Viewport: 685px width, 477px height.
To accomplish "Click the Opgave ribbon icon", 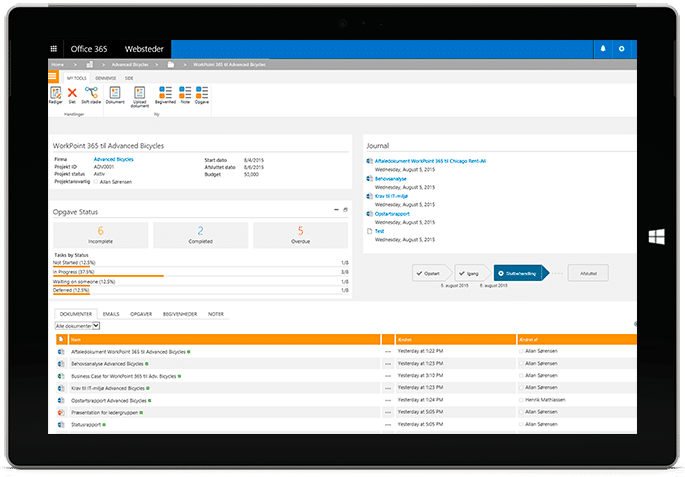I will pos(202,95).
